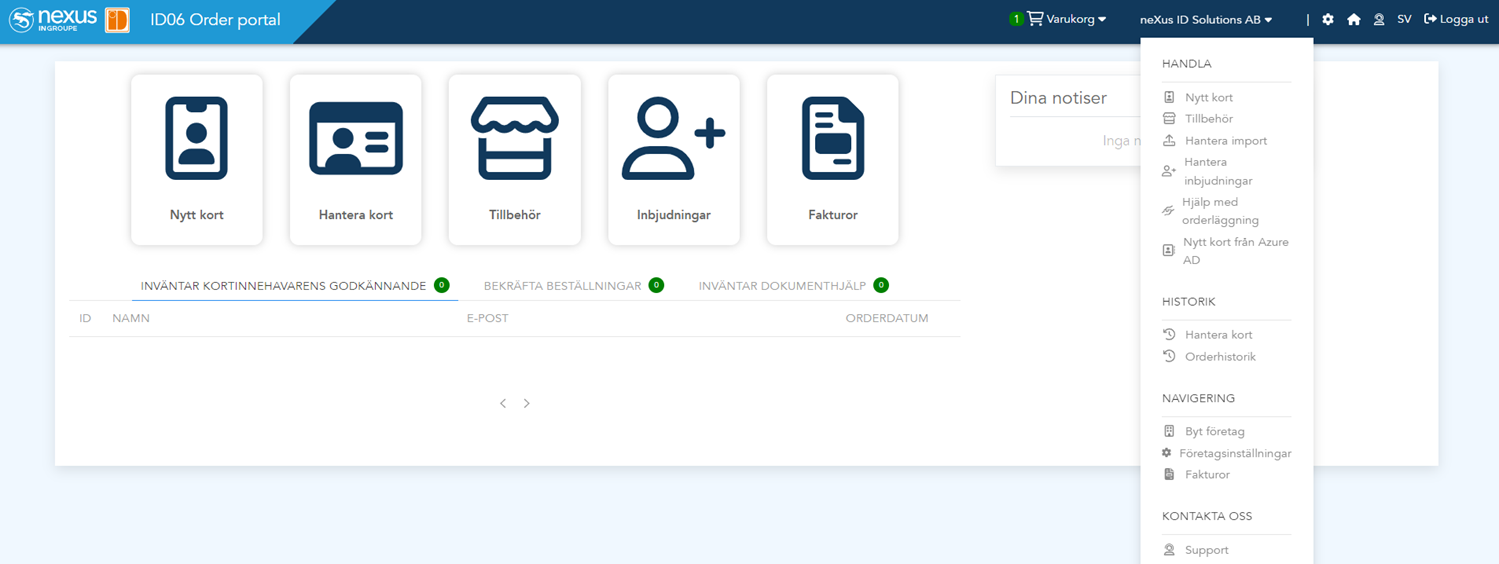Click the document icon beside menu Fakturor

pyautogui.click(x=1169, y=475)
